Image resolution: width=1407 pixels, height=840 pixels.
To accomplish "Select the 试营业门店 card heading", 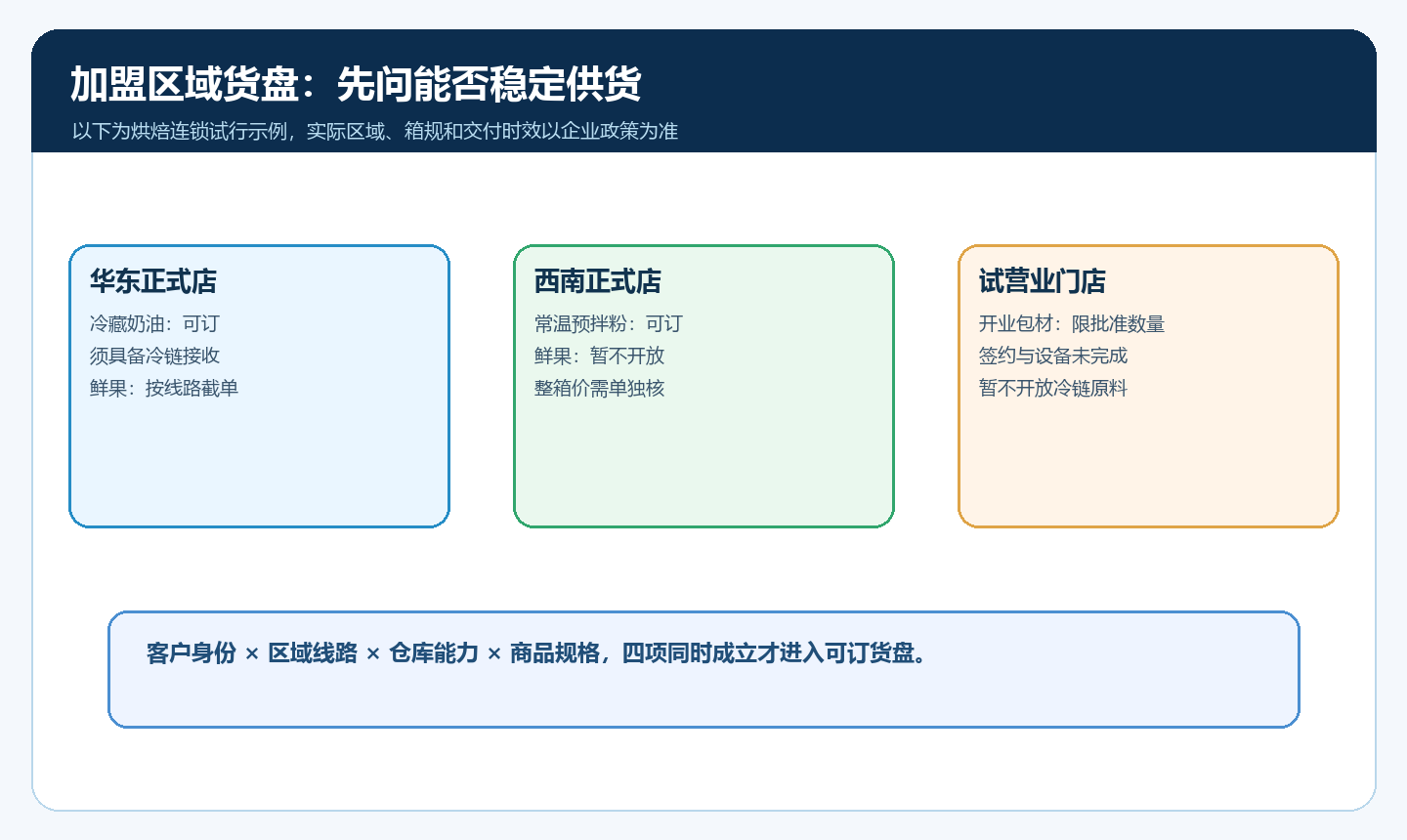I will coord(1043,281).
